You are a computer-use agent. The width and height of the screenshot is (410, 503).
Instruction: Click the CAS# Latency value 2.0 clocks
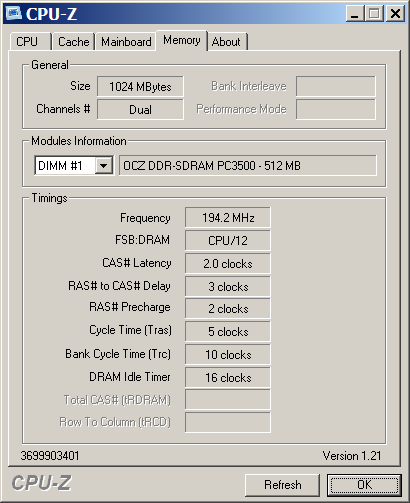228,264
